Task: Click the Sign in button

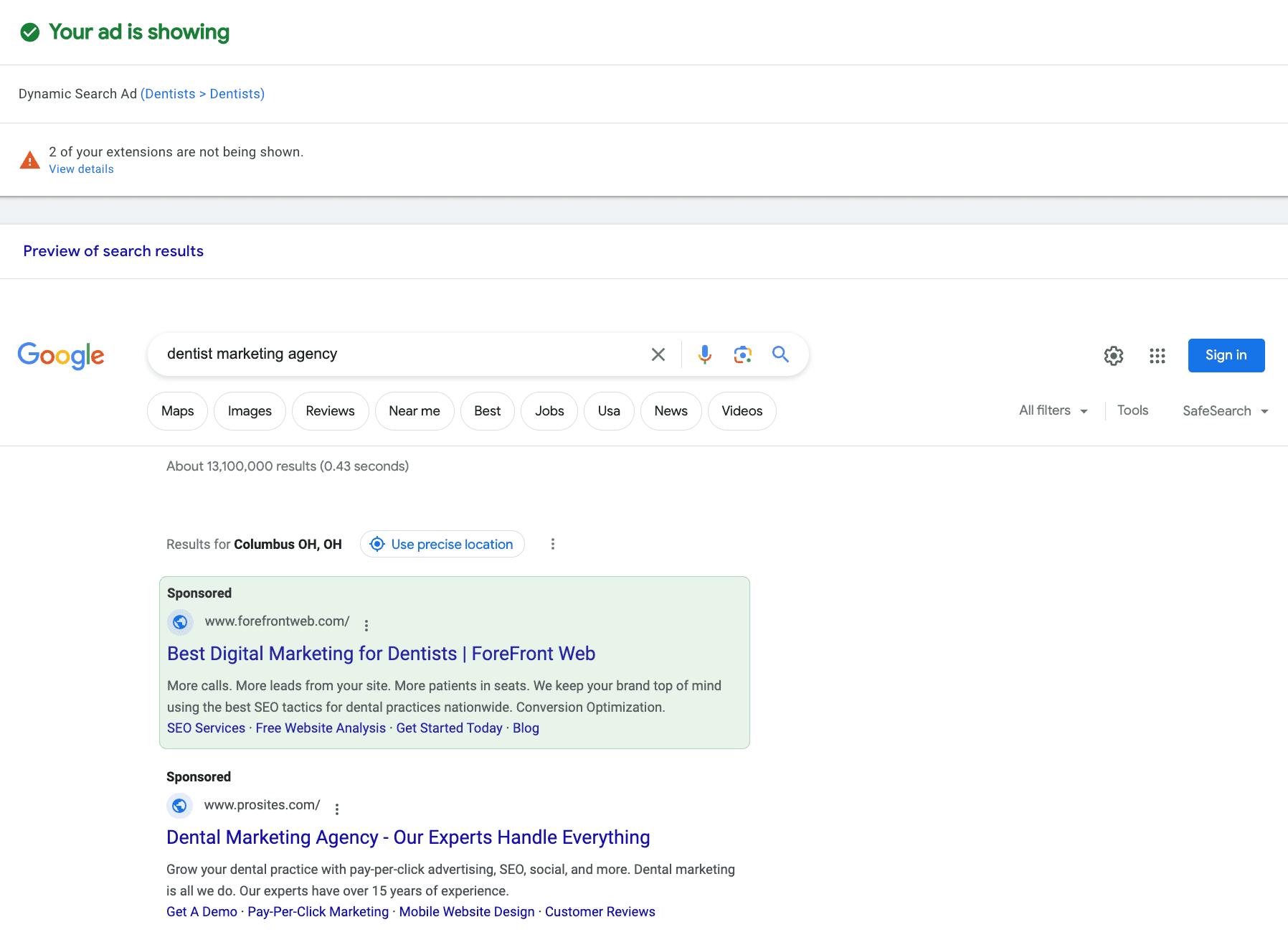Action: point(1226,355)
